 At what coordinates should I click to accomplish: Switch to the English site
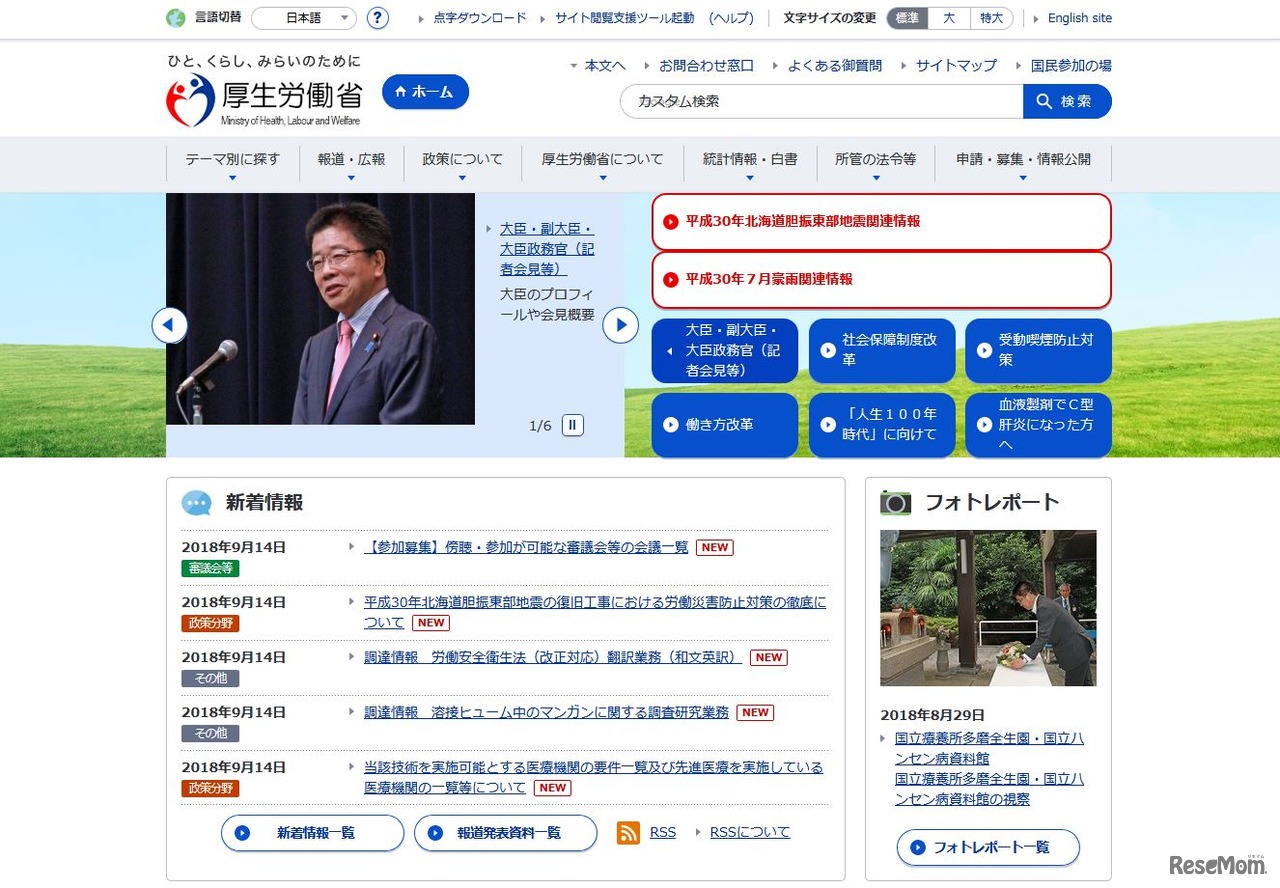pyautogui.click(x=1079, y=18)
